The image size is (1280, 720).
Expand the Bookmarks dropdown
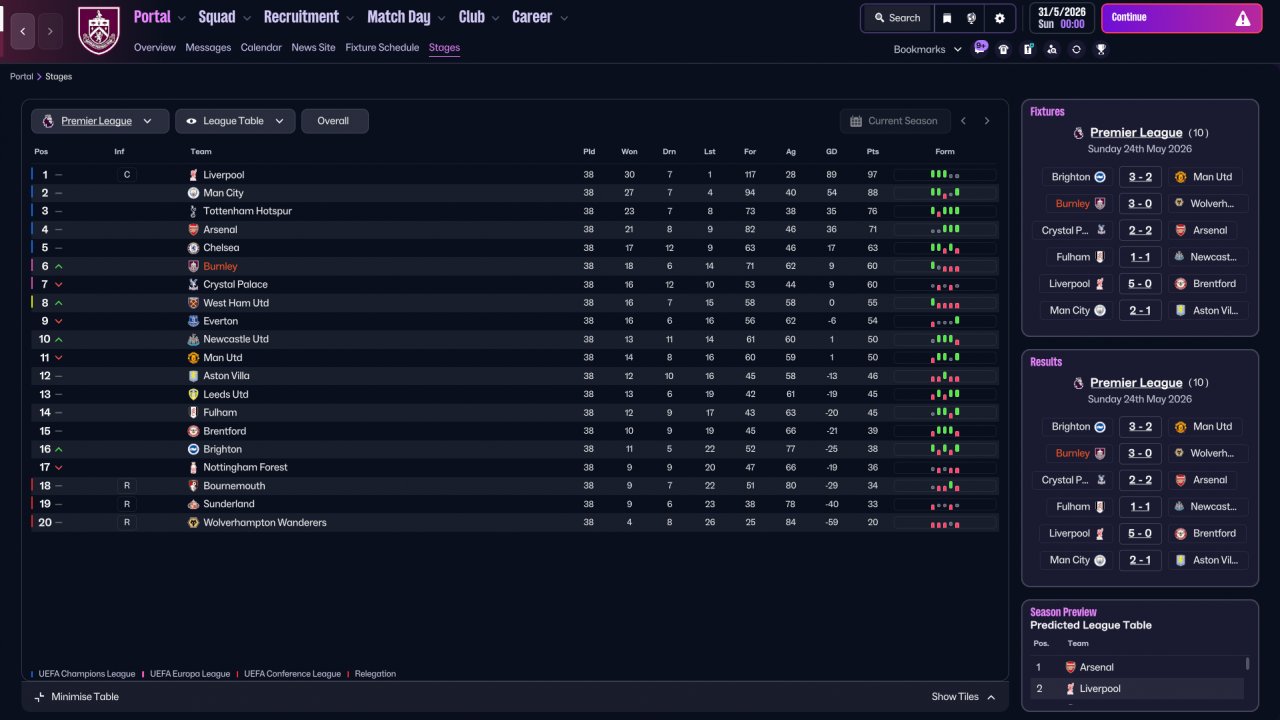coord(928,49)
